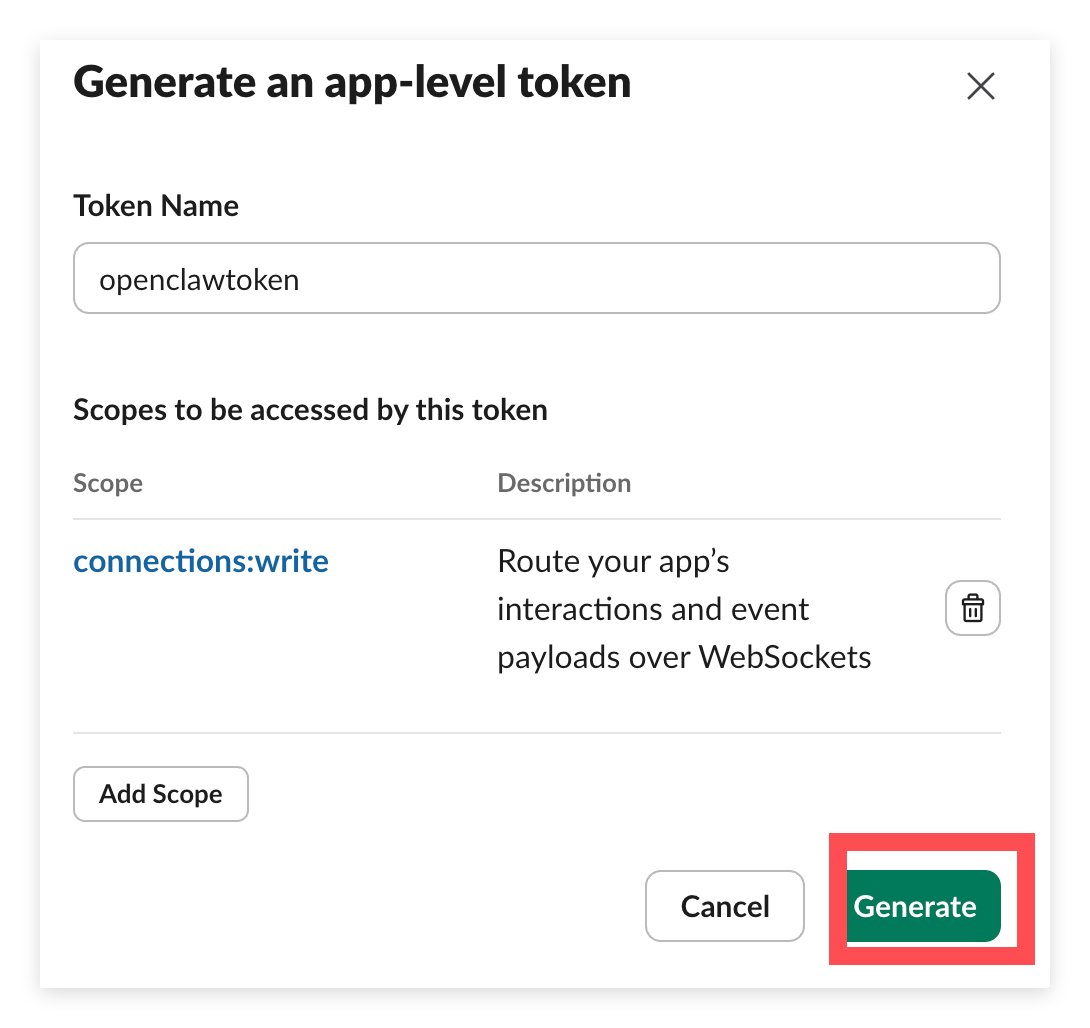Viewport: 1090px width, 1028px height.
Task: Delete the connections:write scope with trash icon
Action: pos(972,608)
